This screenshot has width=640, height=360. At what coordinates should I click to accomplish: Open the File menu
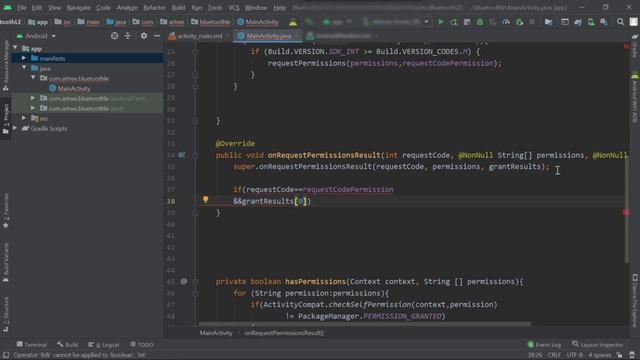[22, 8]
